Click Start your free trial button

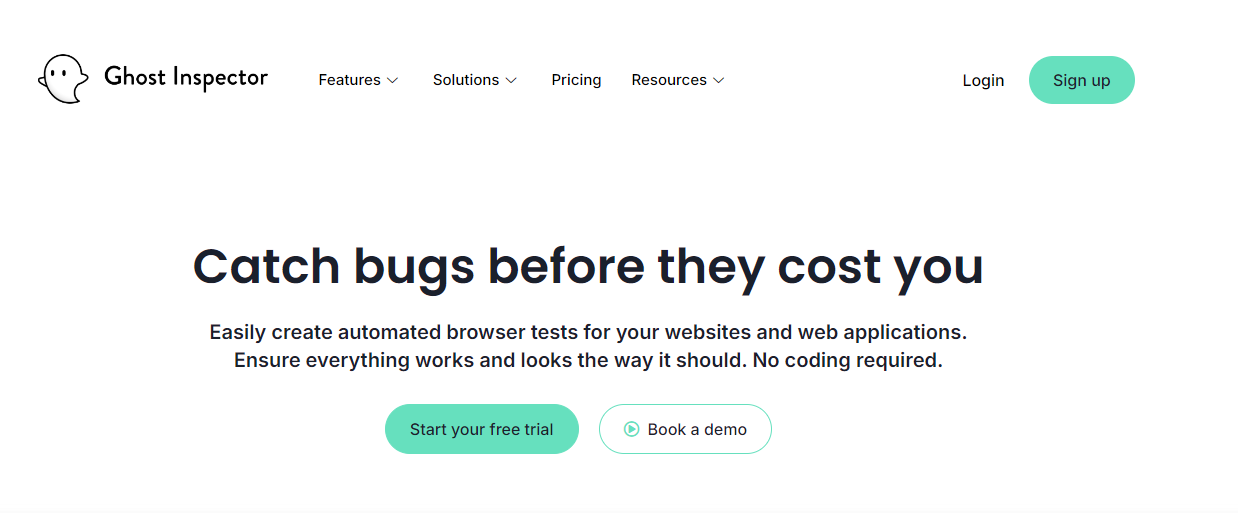click(x=481, y=429)
